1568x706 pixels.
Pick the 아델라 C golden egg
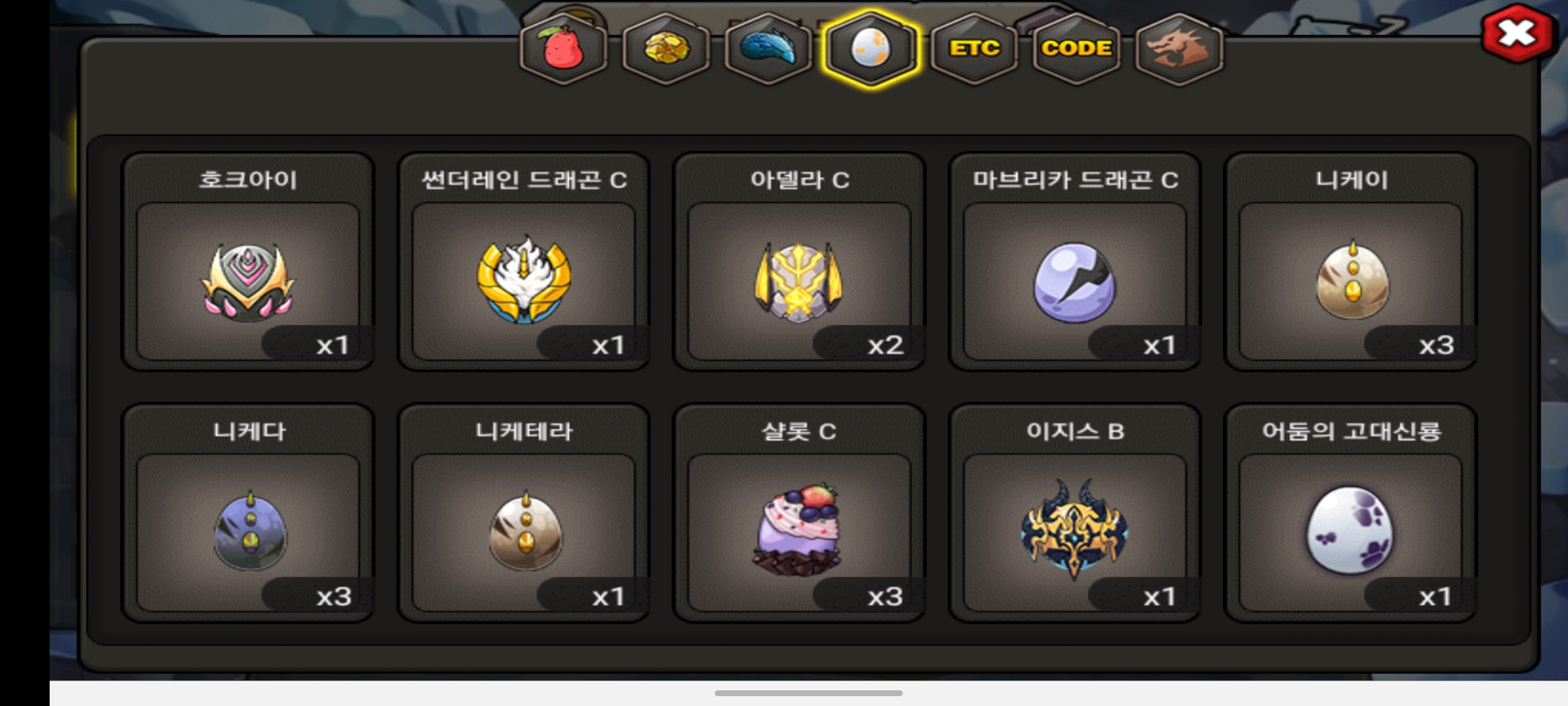click(x=799, y=282)
